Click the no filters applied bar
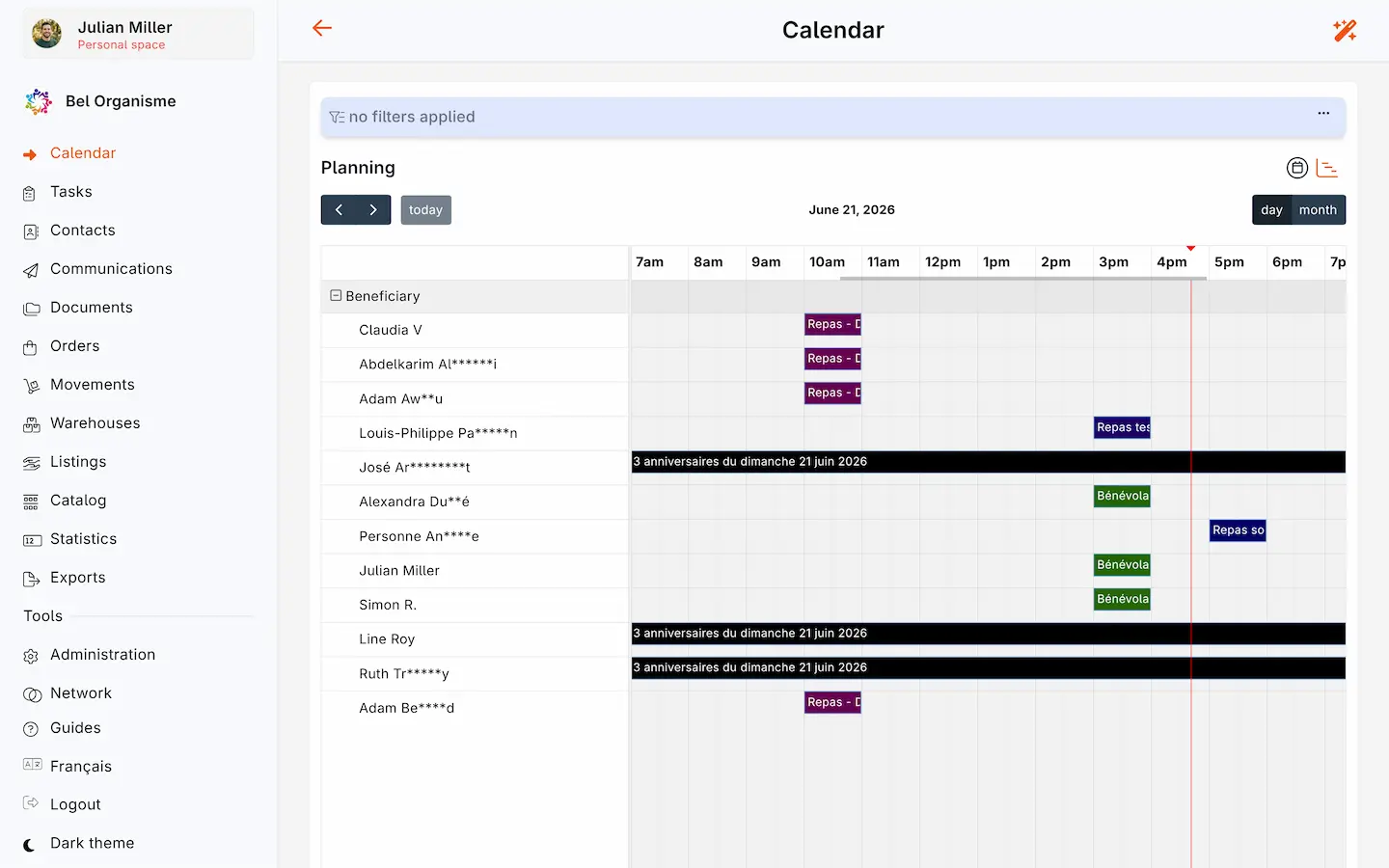The height and width of the screenshot is (868, 1389). (x=833, y=117)
